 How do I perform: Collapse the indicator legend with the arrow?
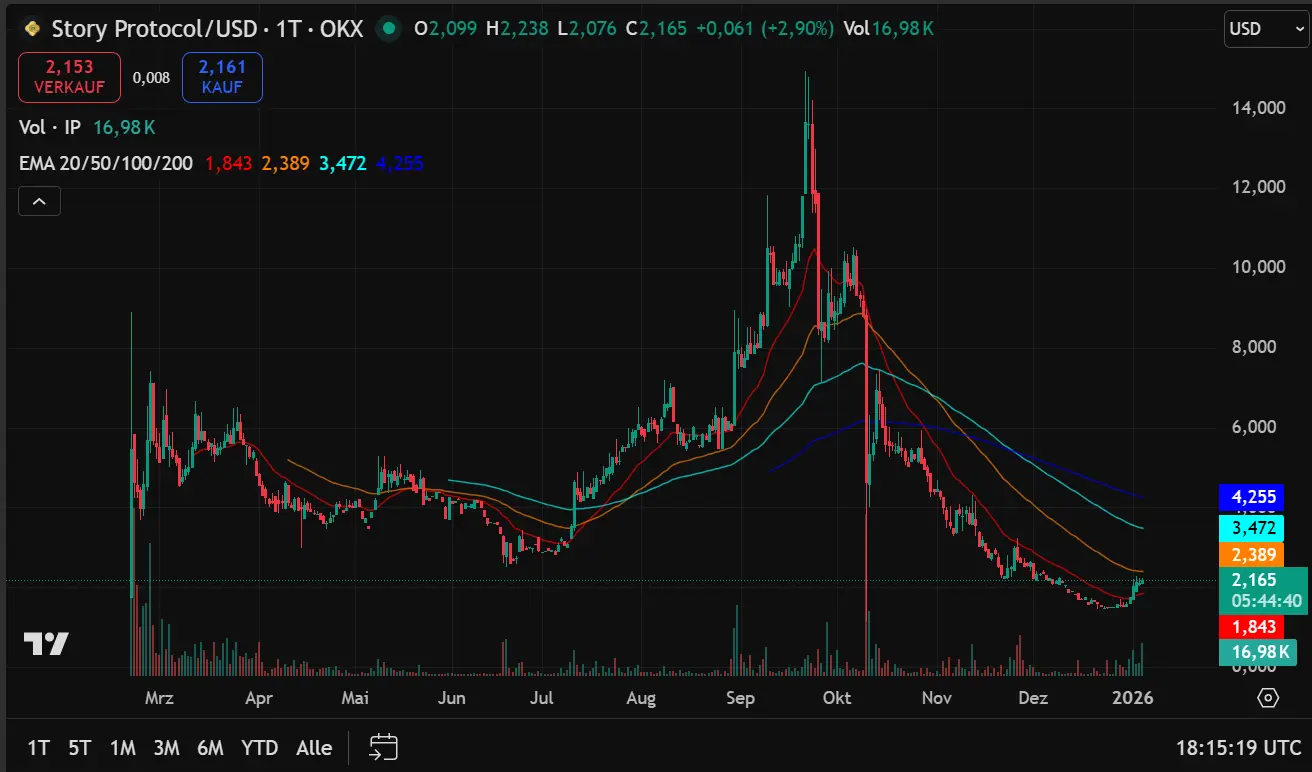click(38, 200)
